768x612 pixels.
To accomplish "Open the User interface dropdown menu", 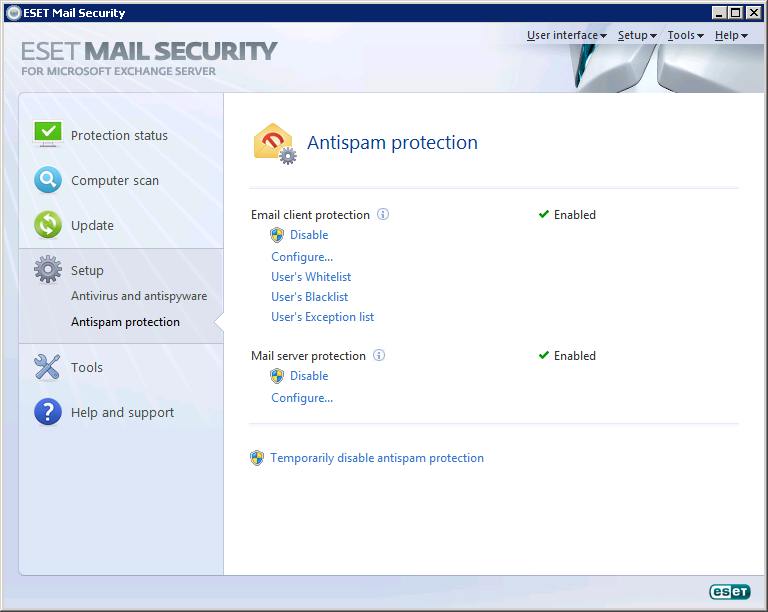I will coord(567,35).
